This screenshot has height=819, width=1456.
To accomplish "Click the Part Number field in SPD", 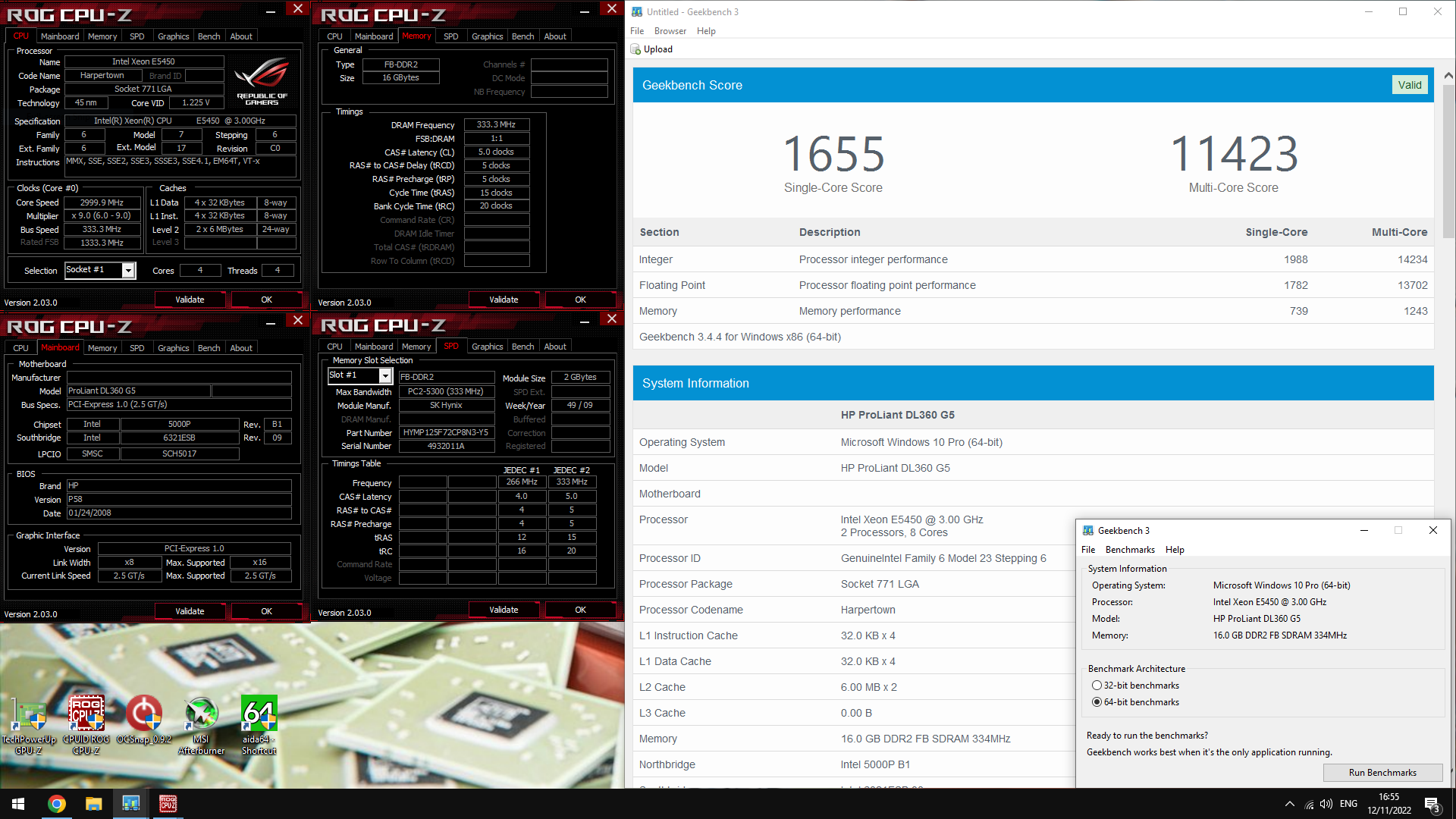I will [x=446, y=433].
